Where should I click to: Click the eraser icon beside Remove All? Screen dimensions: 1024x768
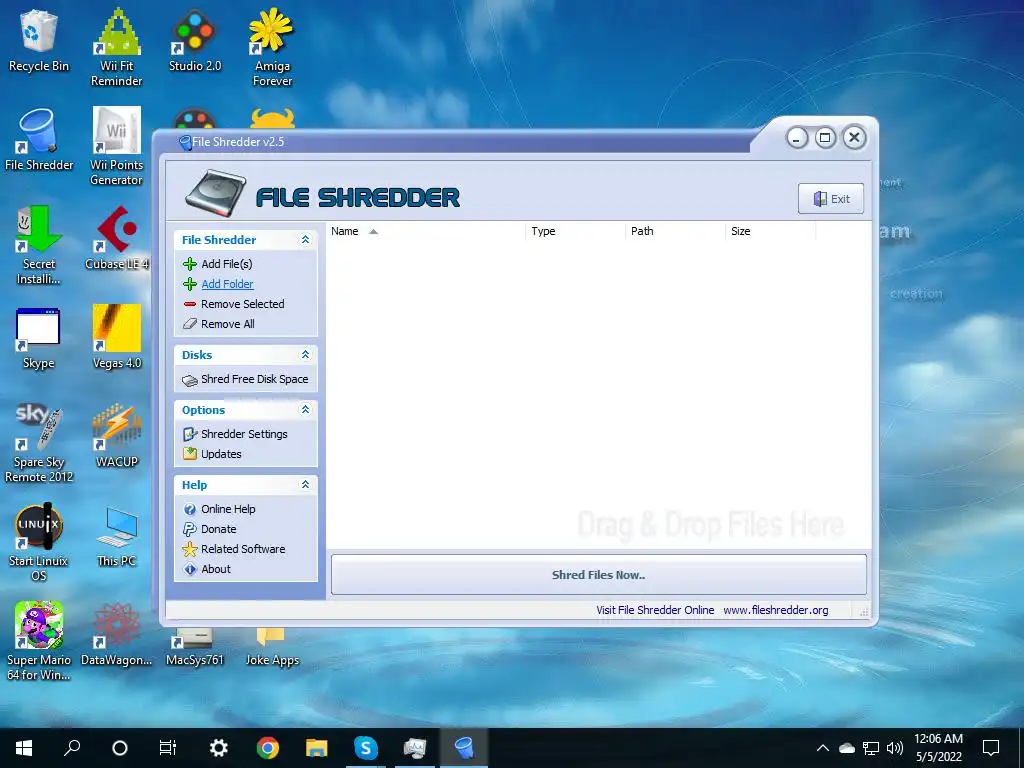point(190,324)
